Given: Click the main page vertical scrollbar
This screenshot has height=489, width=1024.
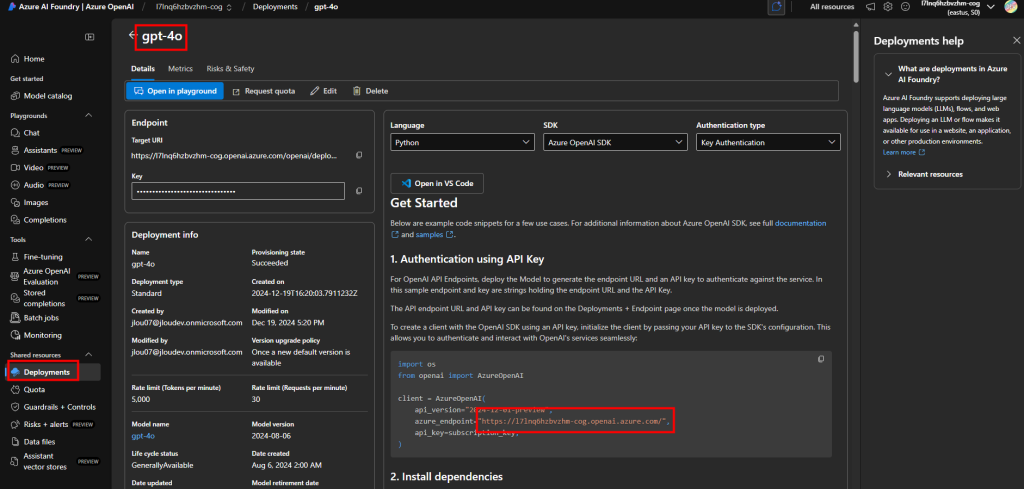Looking at the screenshot, I should click(x=856, y=56).
